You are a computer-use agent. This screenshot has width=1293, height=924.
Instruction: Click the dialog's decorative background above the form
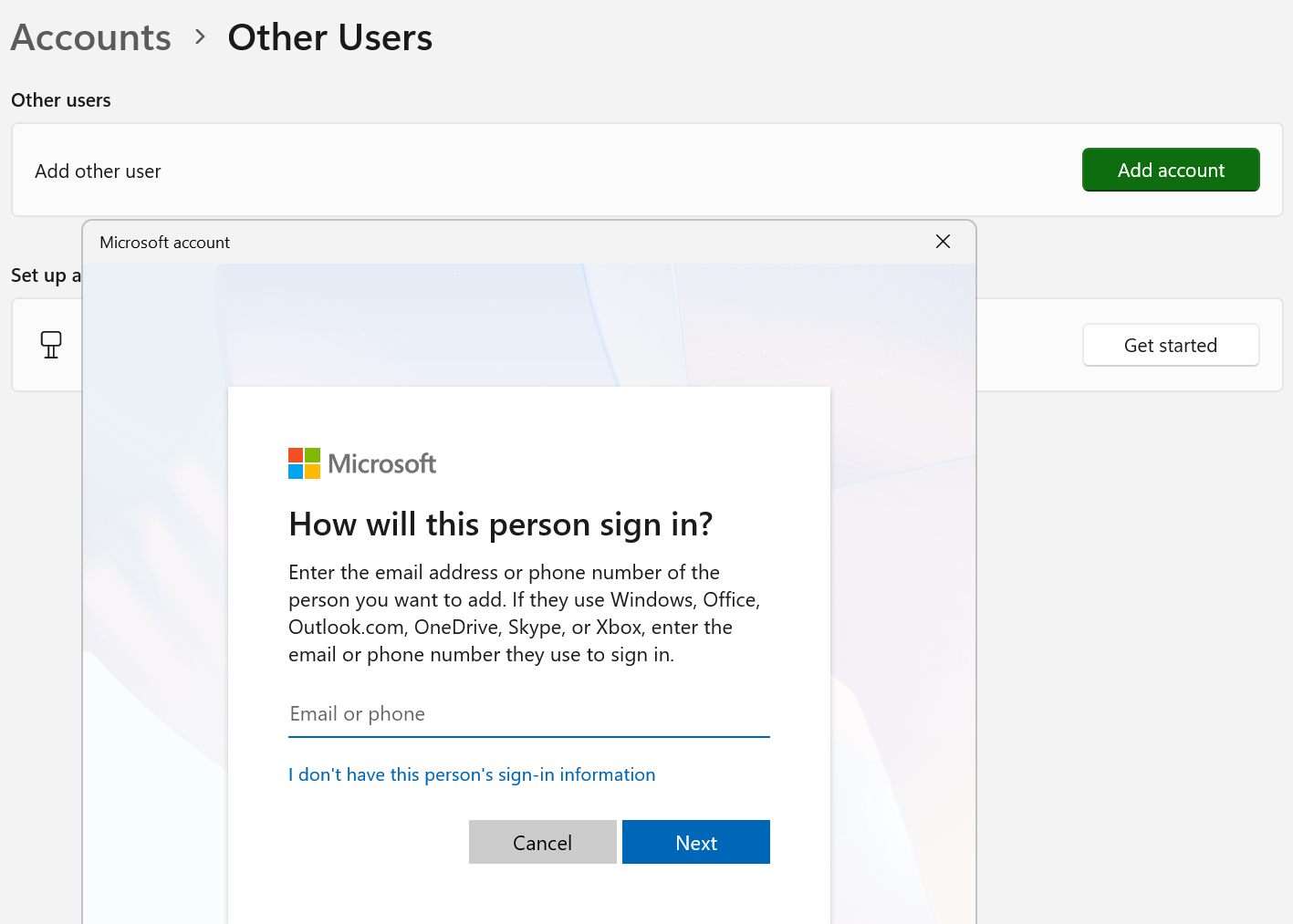[x=529, y=324]
